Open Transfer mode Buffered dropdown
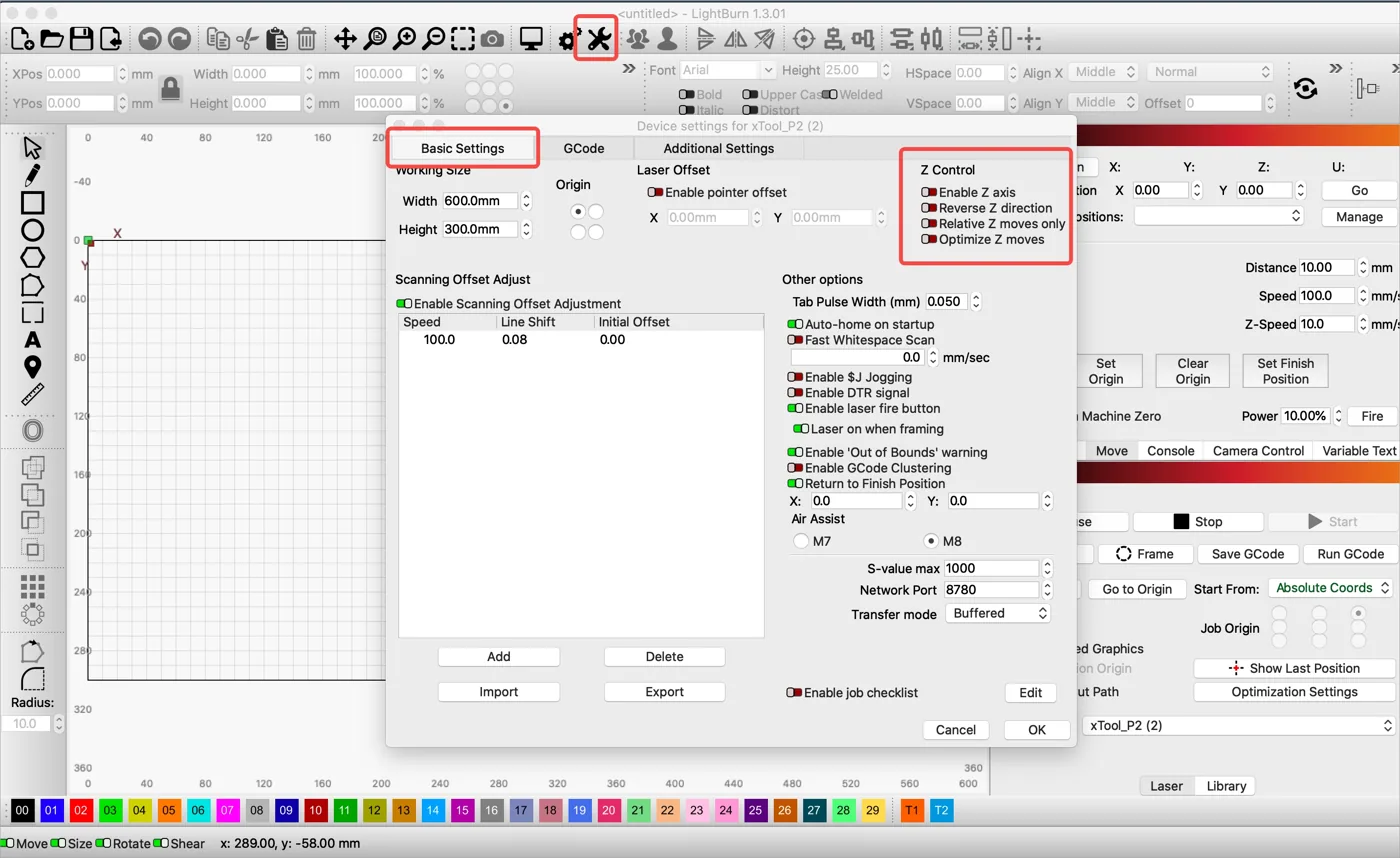Screen dimensions: 1400x858 [998, 613]
